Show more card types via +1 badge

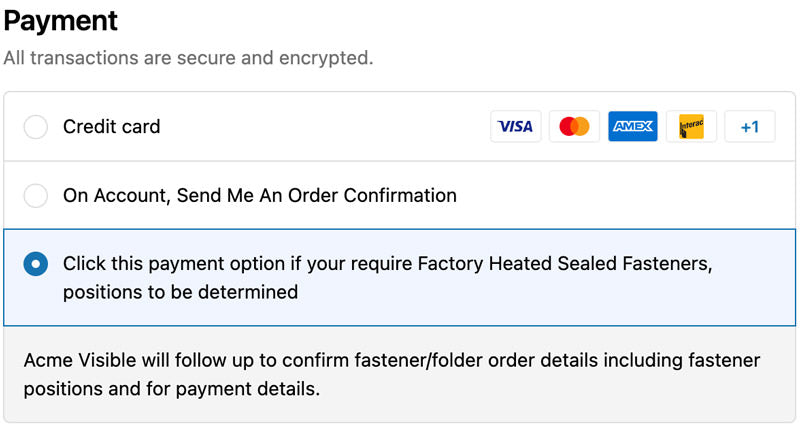coord(750,127)
